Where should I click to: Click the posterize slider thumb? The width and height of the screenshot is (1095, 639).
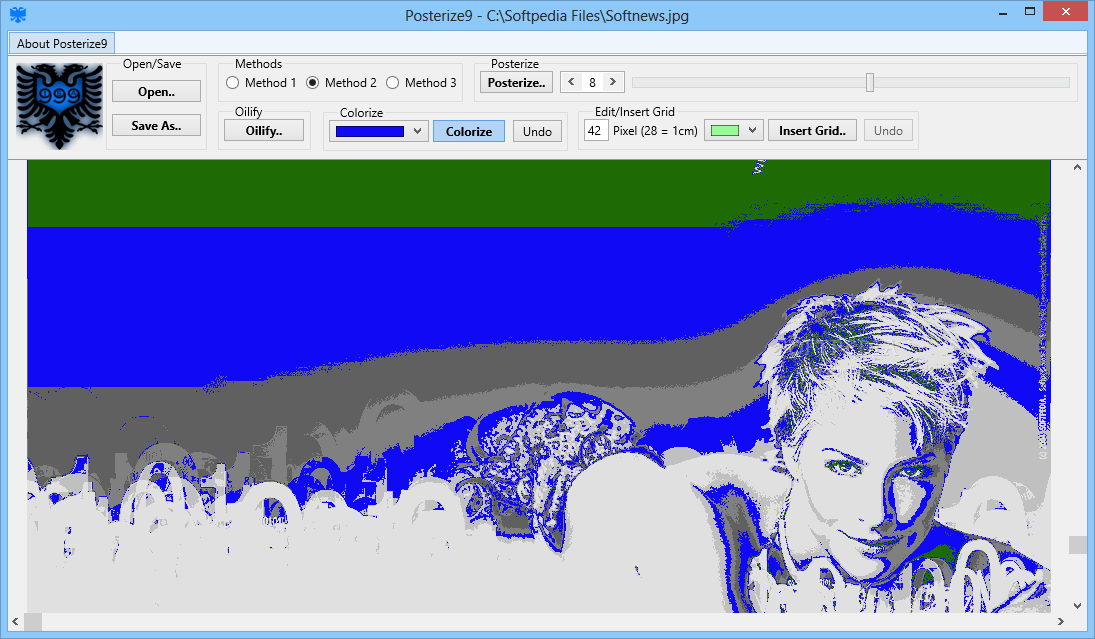tap(869, 82)
